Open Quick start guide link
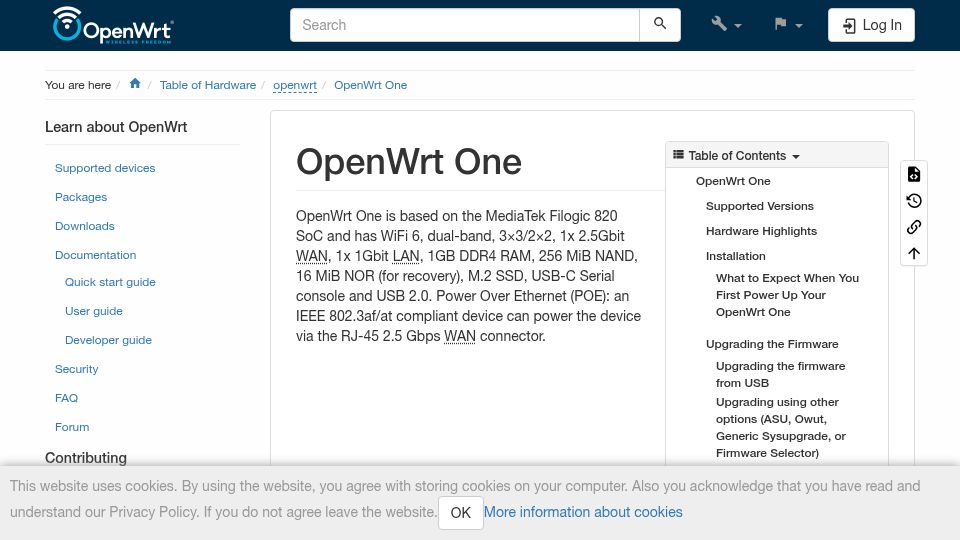This screenshot has height=540, width=960. [x=110, y=282]
